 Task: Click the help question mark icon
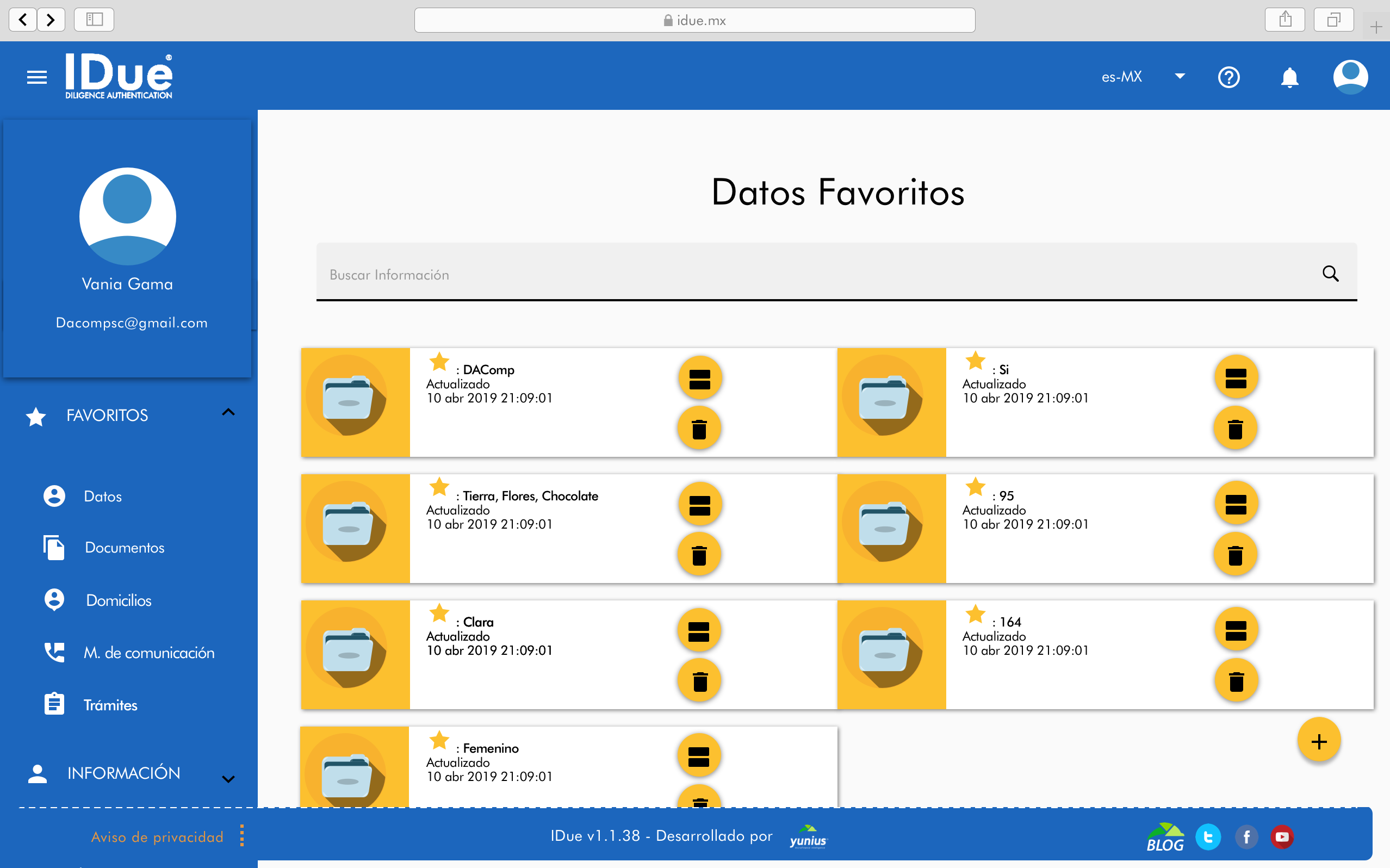1228,77
